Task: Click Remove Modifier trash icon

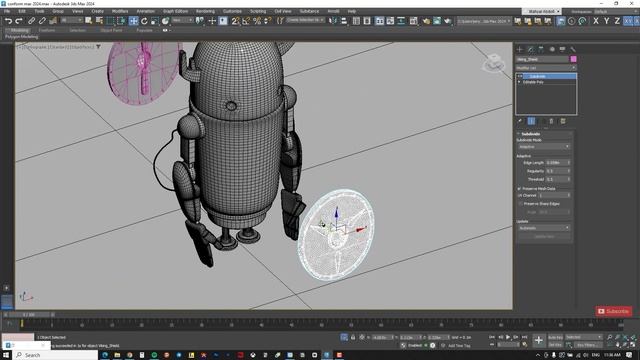Action: (x=551, y=121)
